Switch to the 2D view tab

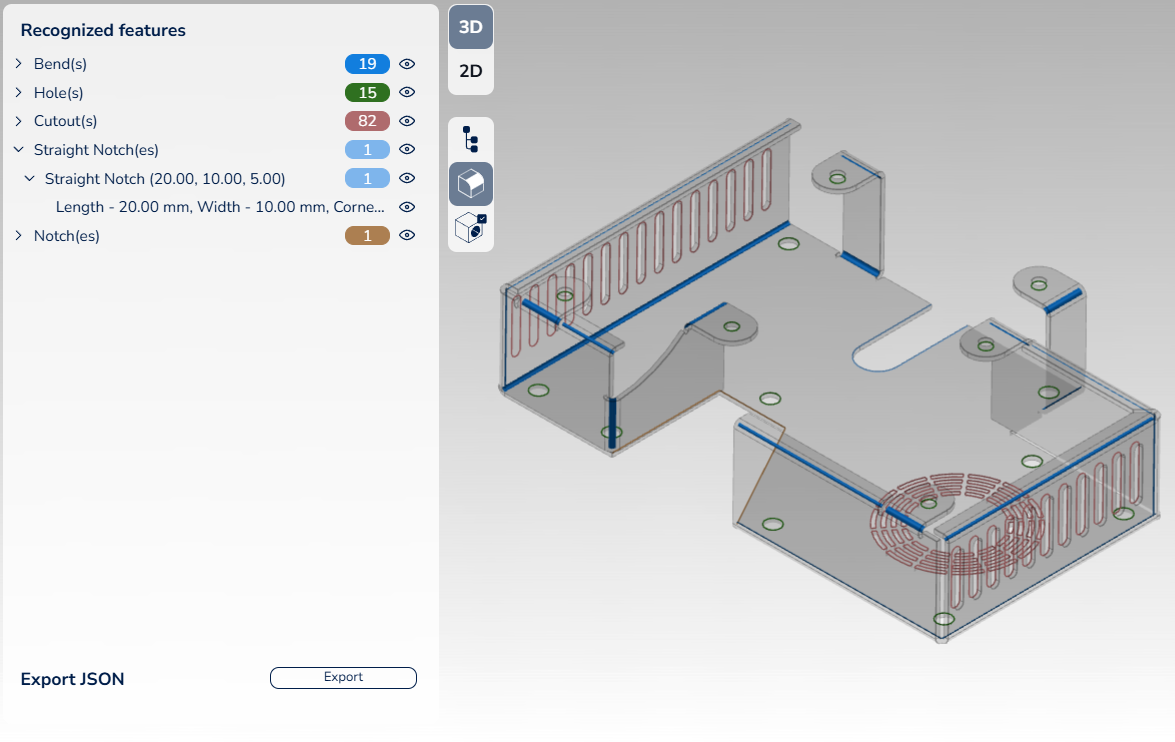(x=470, y=72)
